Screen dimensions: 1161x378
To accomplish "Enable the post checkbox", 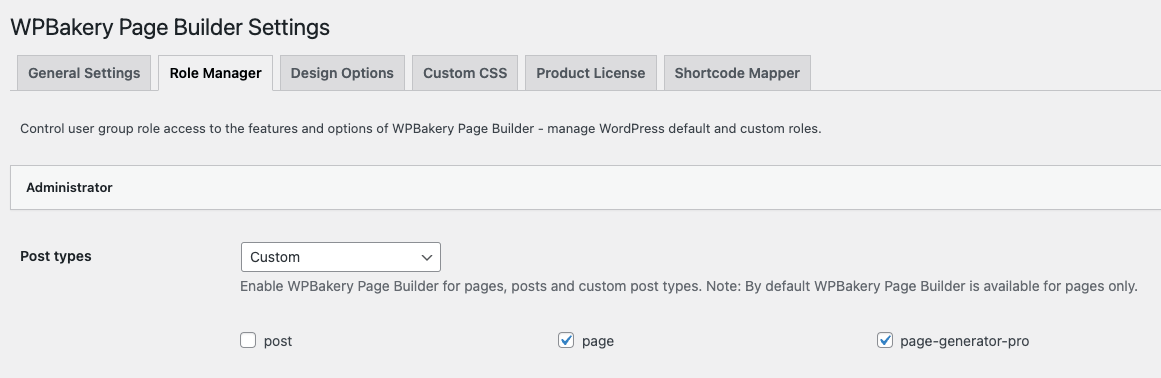I will pyautogui.click(x=248, y=340).
